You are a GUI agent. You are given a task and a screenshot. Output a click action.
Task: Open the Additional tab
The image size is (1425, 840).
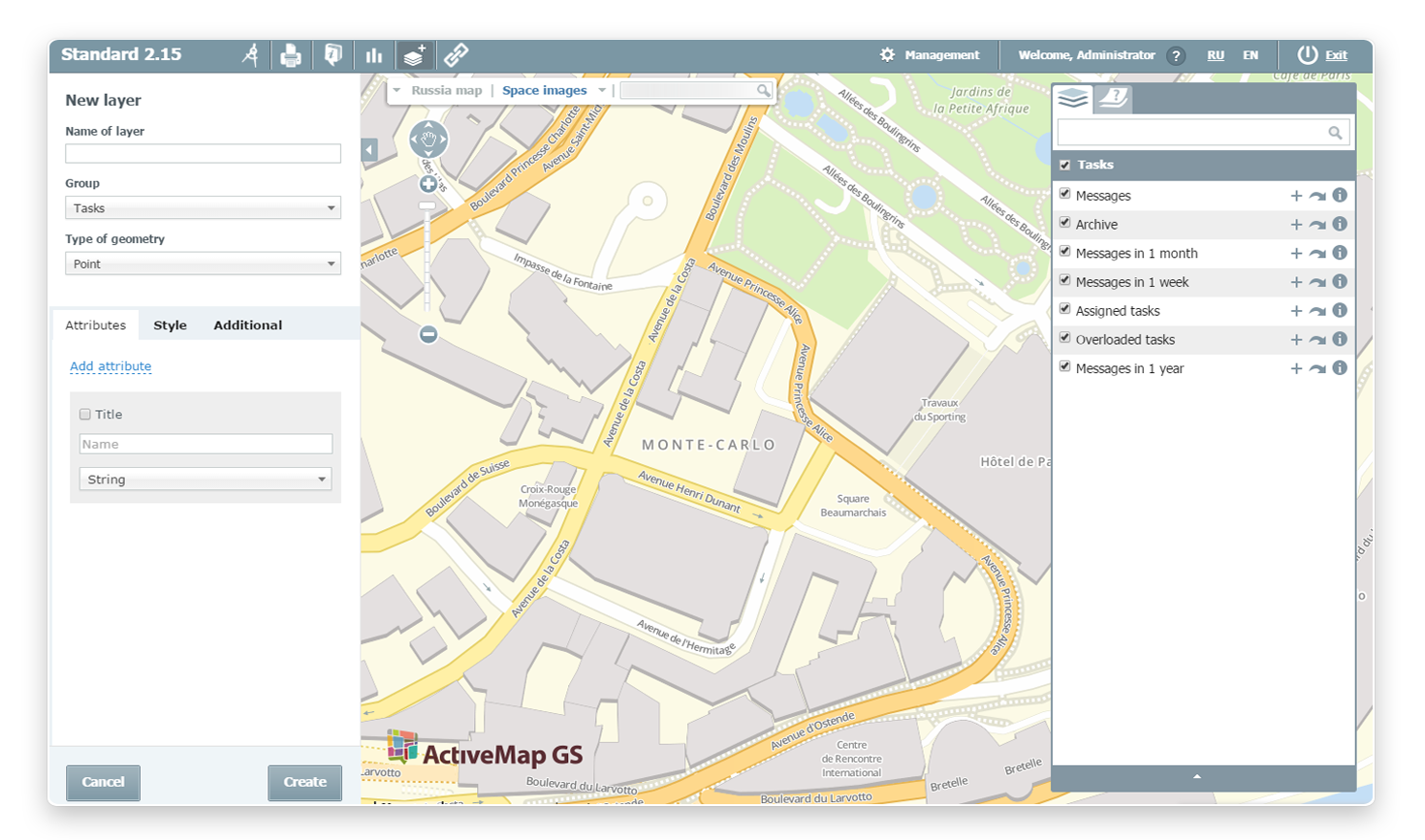tap(247, 326)
